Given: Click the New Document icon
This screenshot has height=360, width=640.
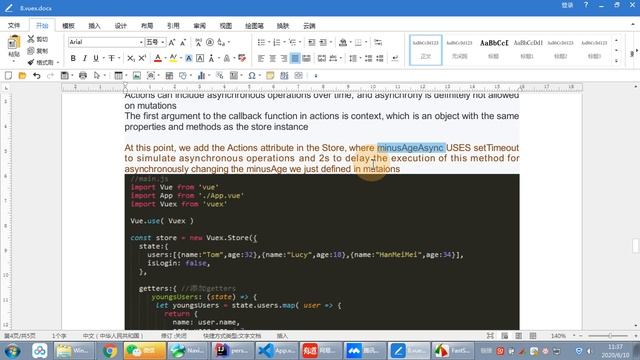Looking at the screenshot, I should click(x=8, y=76).
